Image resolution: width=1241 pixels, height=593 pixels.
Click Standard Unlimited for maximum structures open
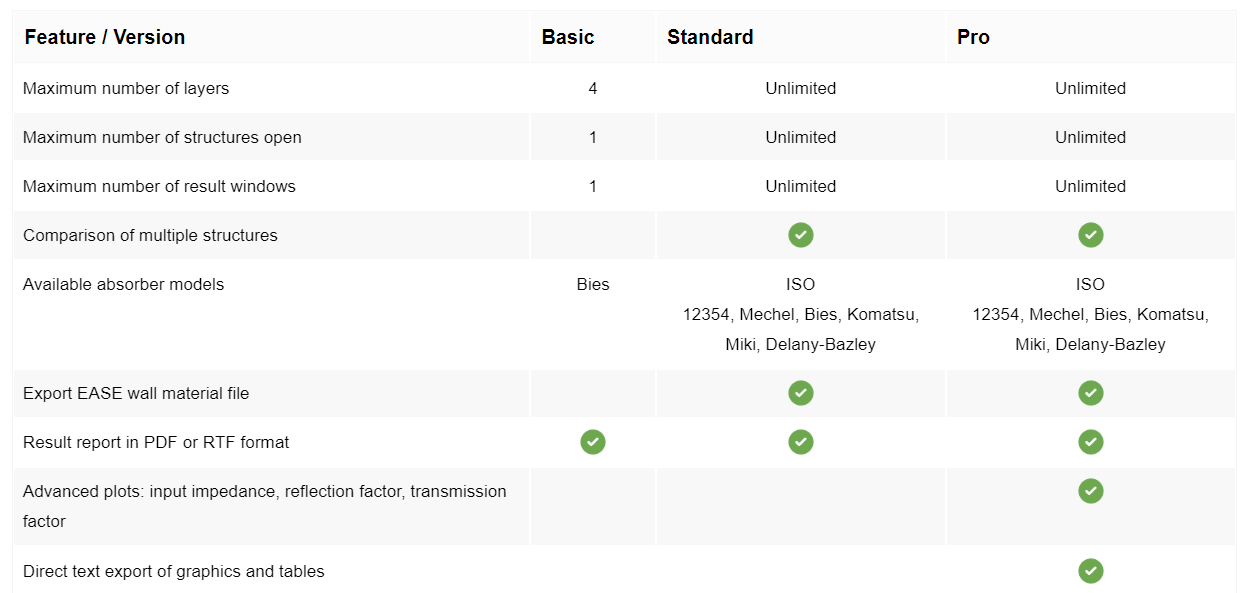pos(800,137)
